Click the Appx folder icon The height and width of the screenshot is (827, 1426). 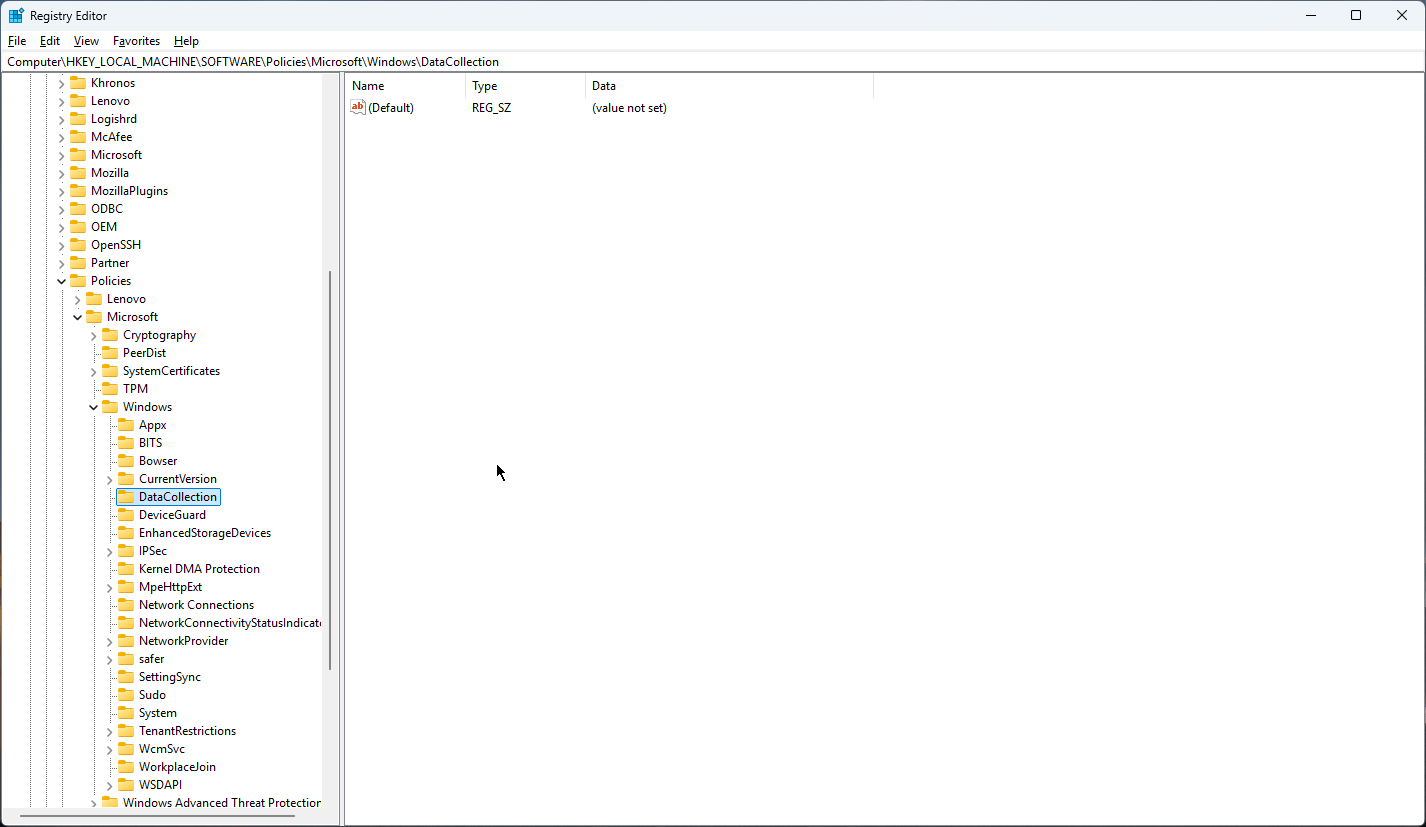click(x=126, y=425)
